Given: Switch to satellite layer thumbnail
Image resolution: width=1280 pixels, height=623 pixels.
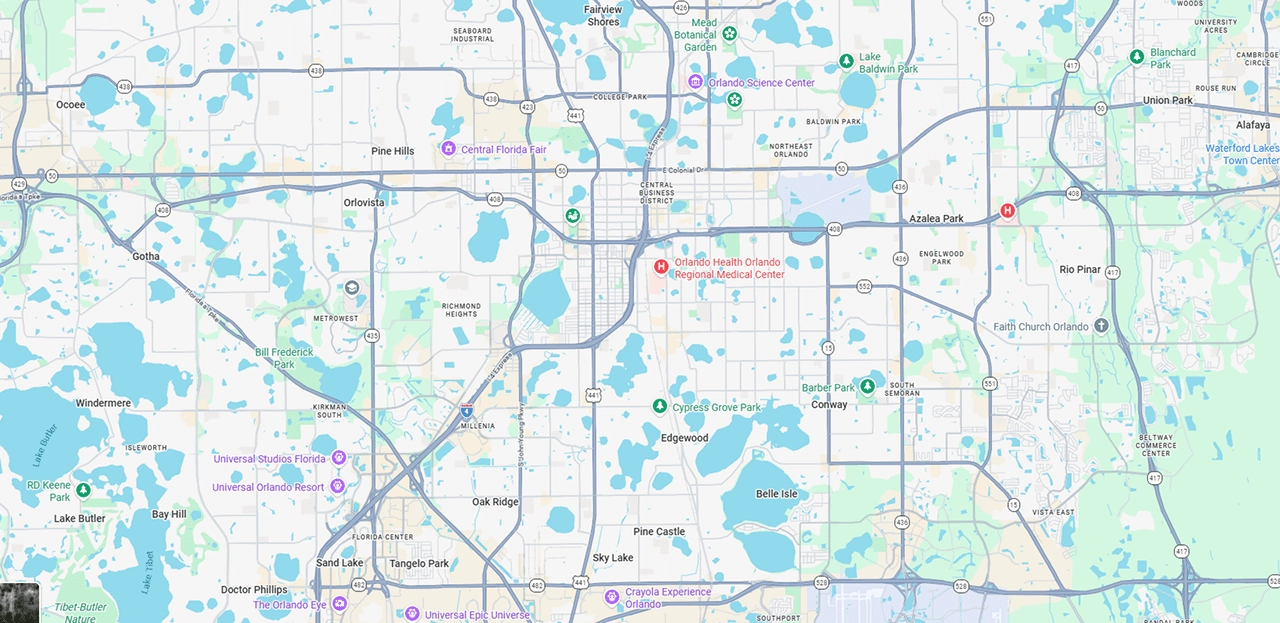Looking at the screenshot, I should tap(19, 603).
